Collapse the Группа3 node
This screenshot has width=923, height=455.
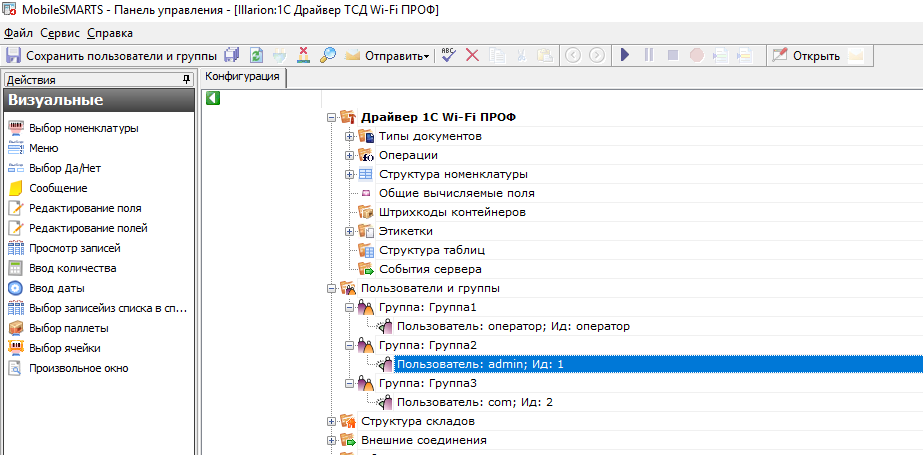click(350, 384)
